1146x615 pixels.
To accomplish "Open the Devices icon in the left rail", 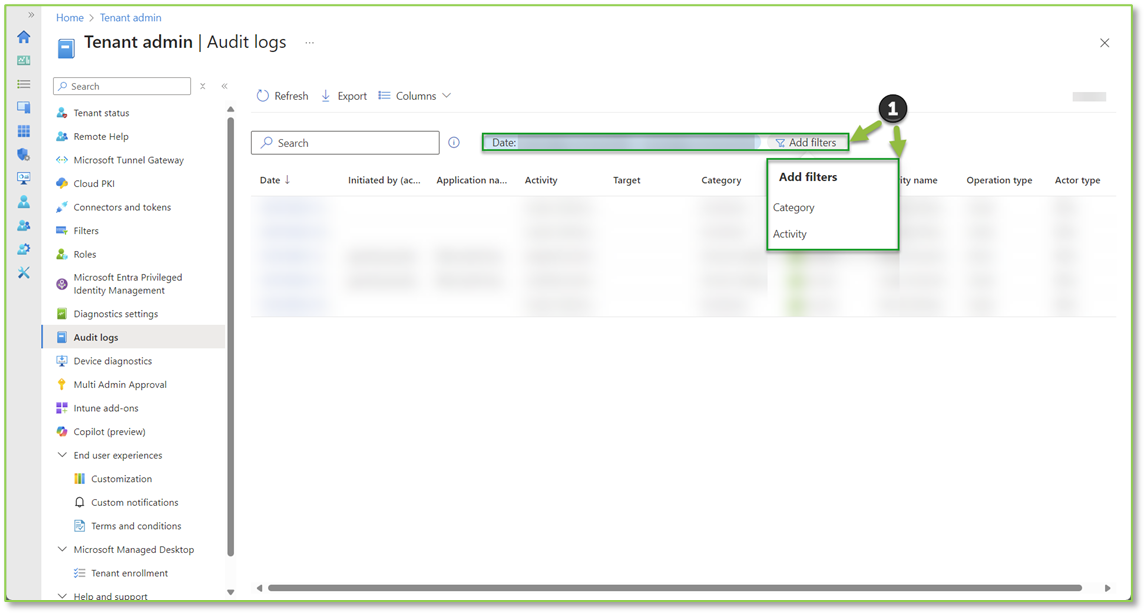I will point(24,107).
